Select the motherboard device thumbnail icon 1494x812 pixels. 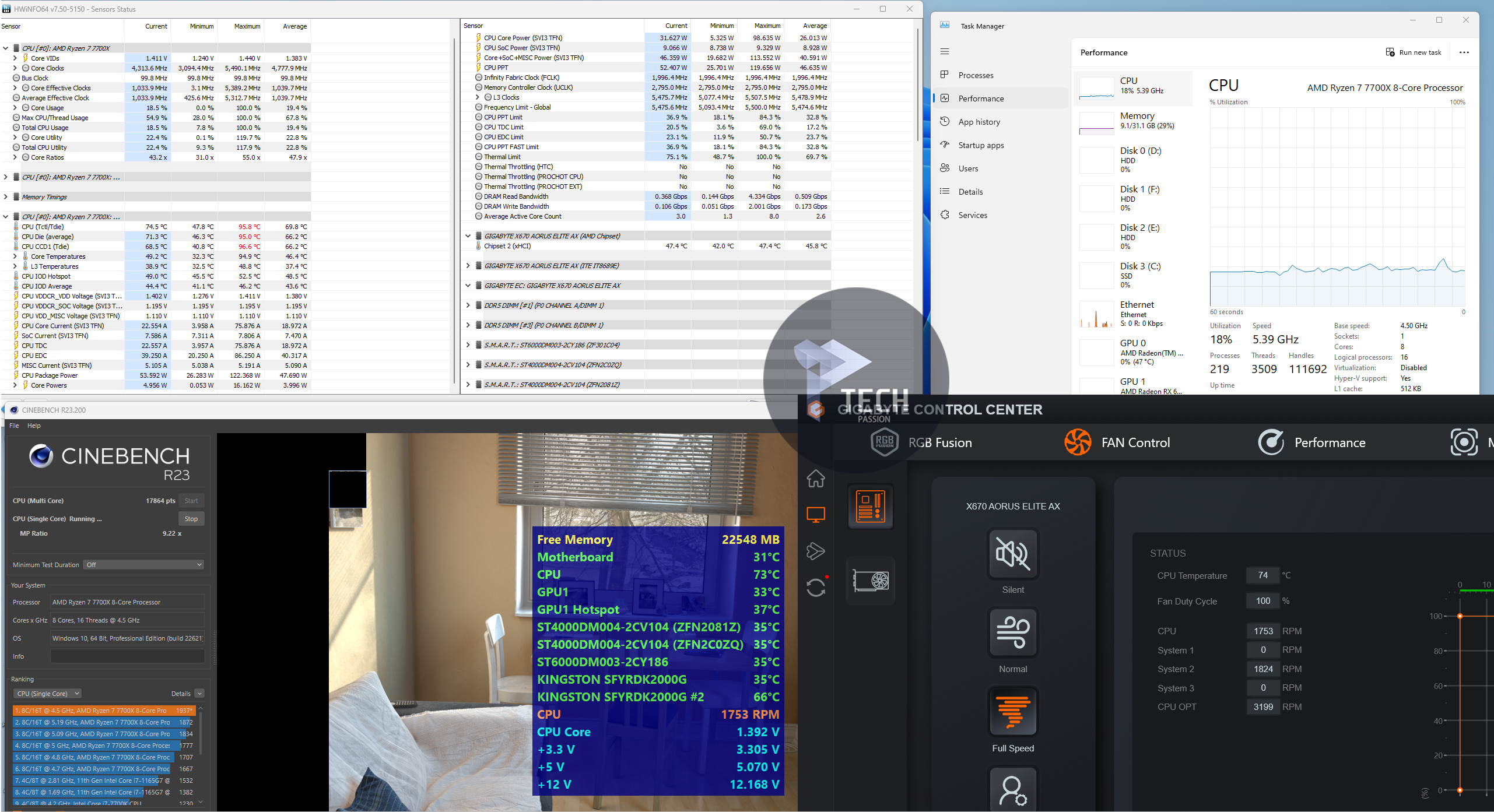coord(871,506)
